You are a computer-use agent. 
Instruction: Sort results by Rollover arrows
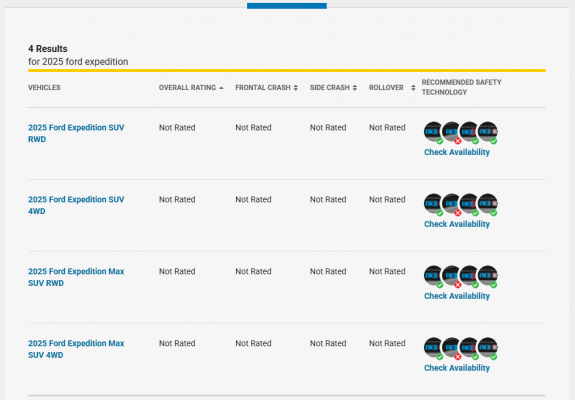click(x=413, y=88)
